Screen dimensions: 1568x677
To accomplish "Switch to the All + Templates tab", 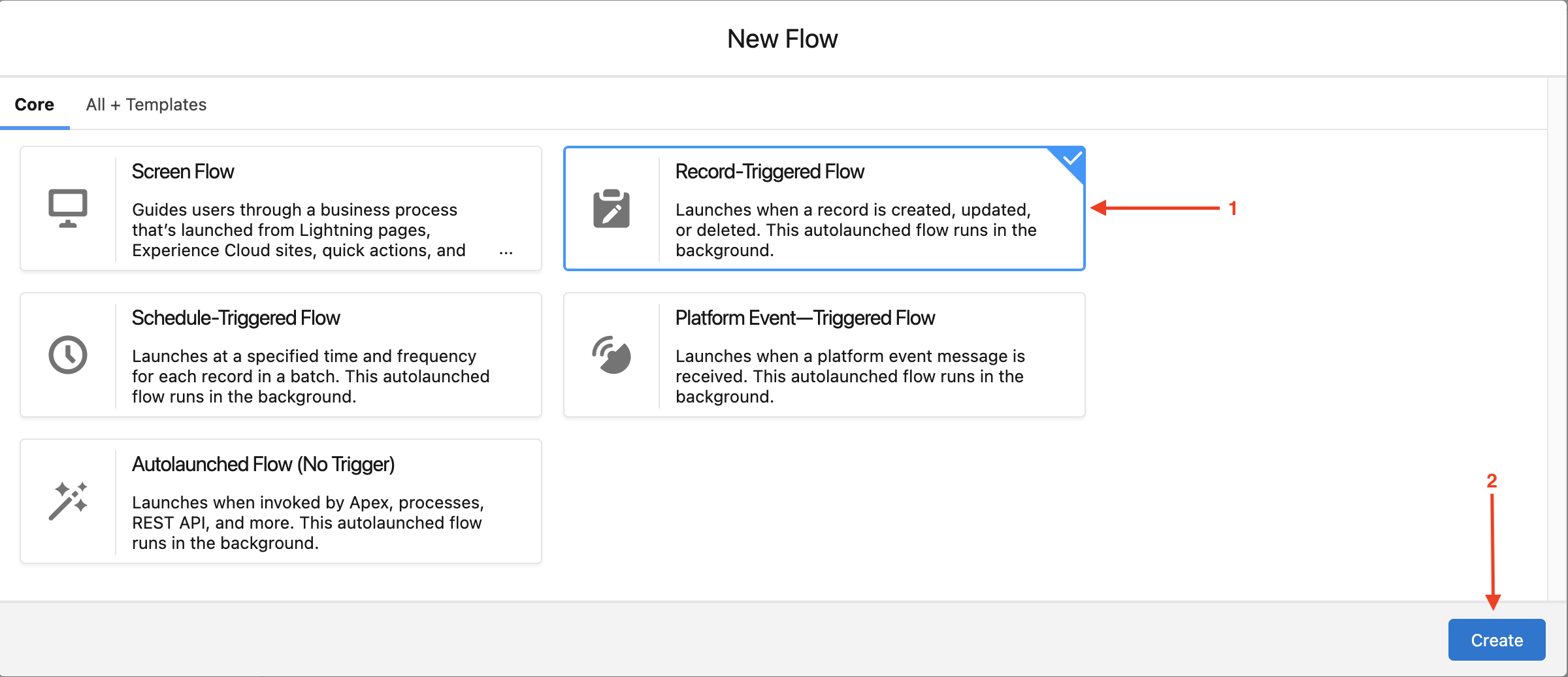I will click(146, 105).
